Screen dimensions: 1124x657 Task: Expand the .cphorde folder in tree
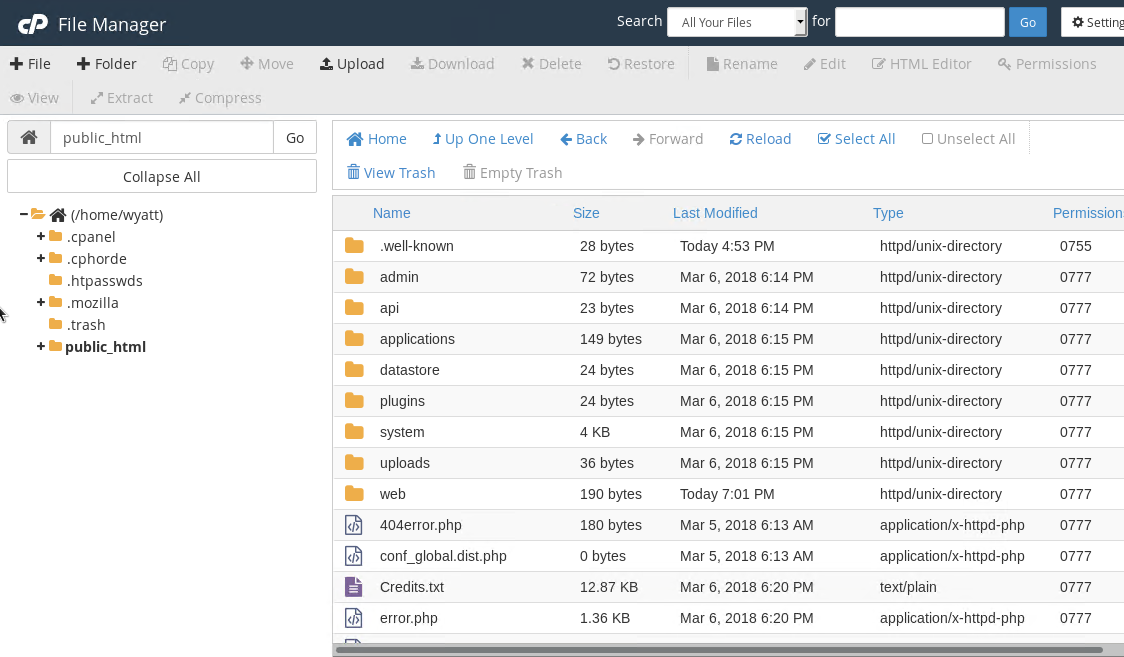[x=41, y=258]
